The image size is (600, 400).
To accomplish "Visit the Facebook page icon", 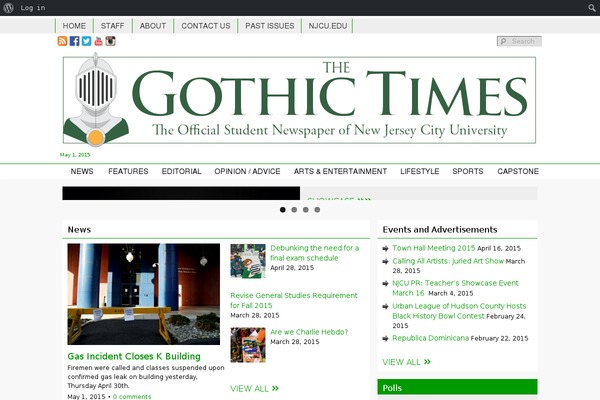I will 75,41.
